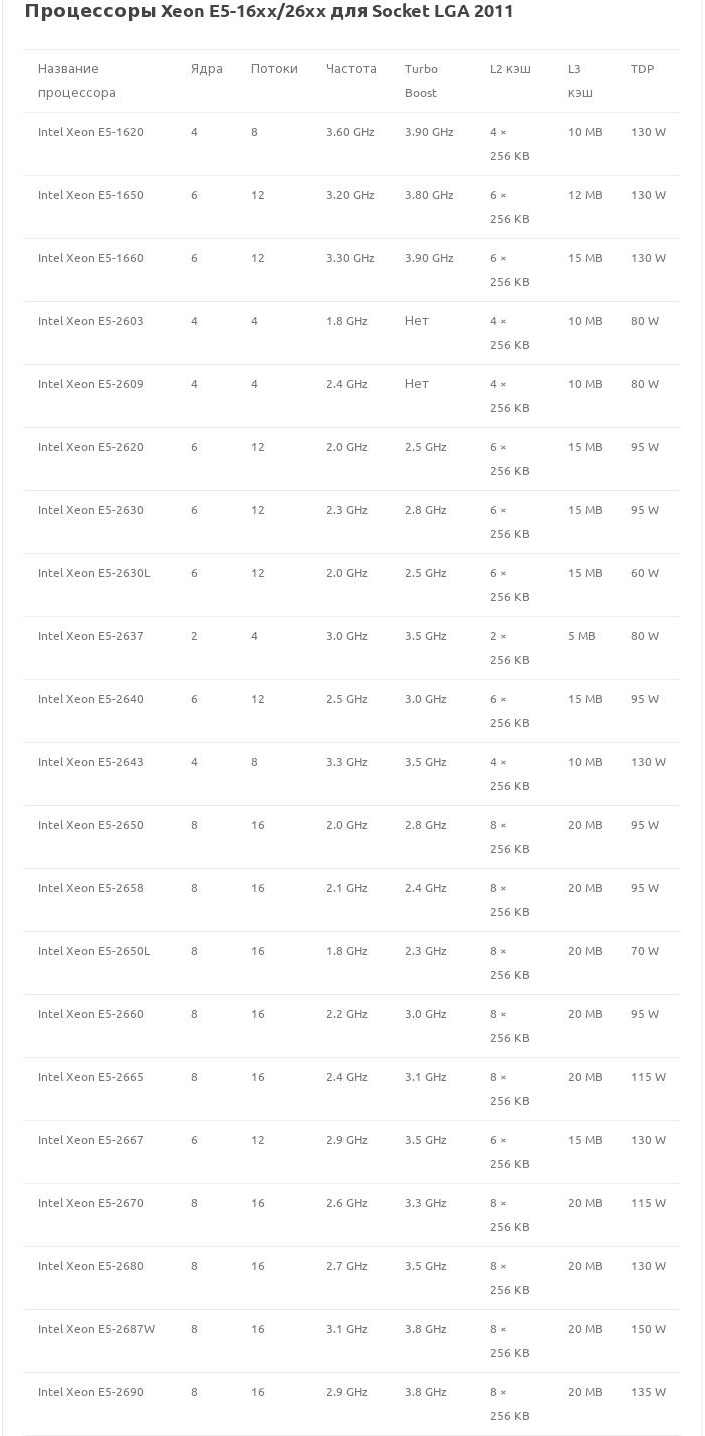The width and height of the screenshot is (705, 1436).
Task: Select the Intel Xeon E5-2603 name cell
Action: [91, 321]
